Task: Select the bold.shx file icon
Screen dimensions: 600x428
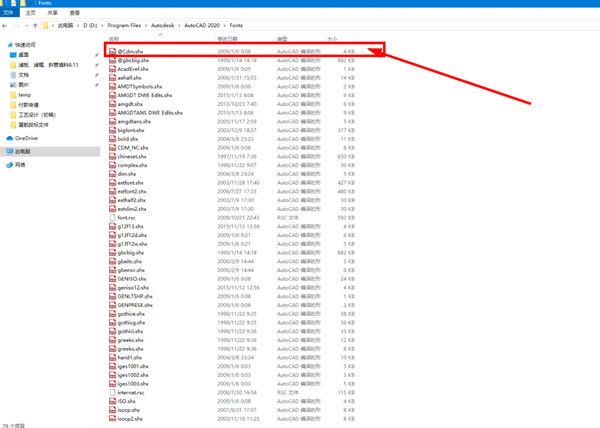Action: click(112, 139)
